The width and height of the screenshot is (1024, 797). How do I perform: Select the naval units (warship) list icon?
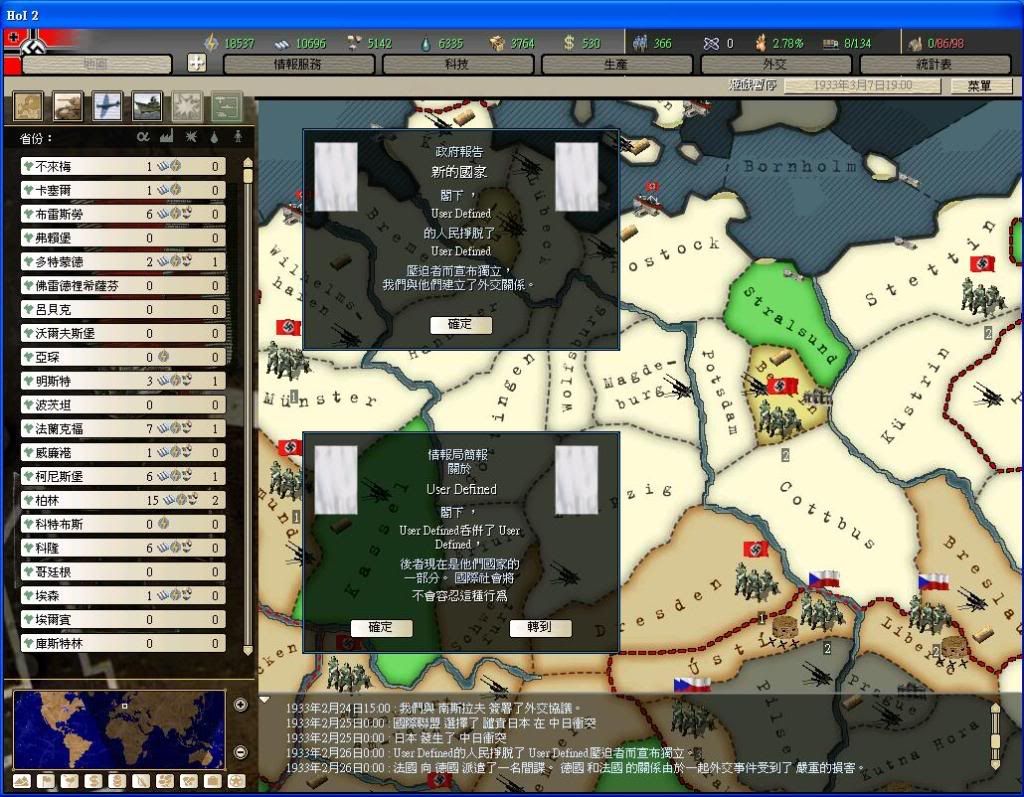click(147, 105)
